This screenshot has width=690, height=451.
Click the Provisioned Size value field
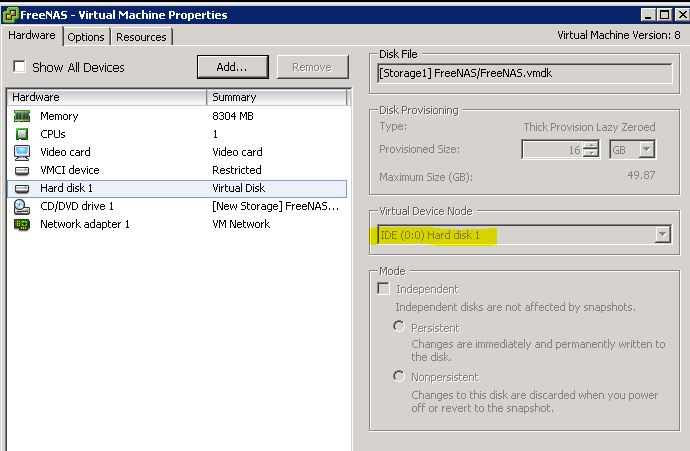click(x=553, y=150)
